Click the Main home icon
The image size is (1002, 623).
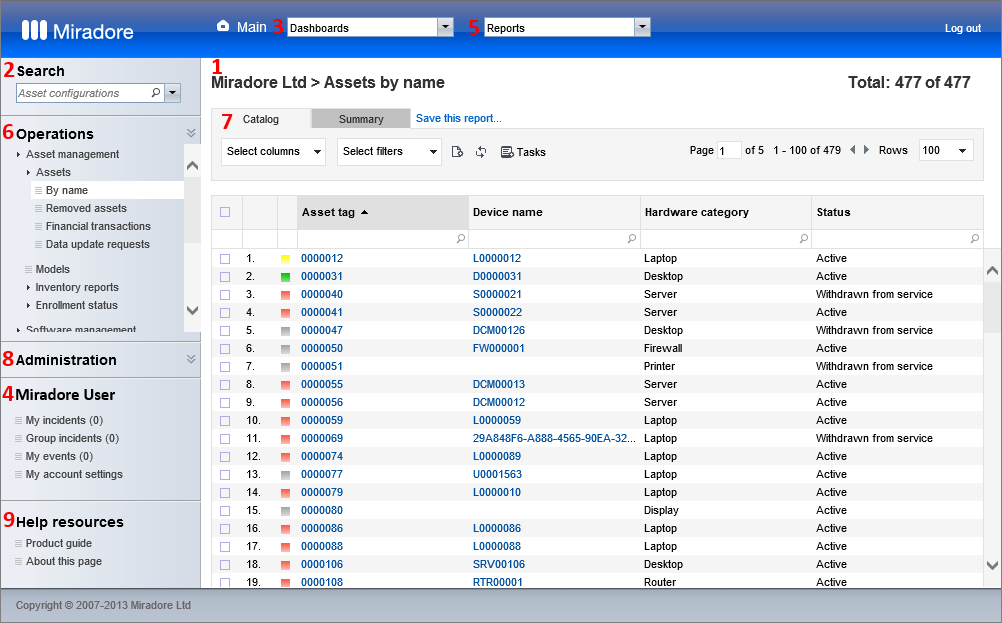click(223, 27)
